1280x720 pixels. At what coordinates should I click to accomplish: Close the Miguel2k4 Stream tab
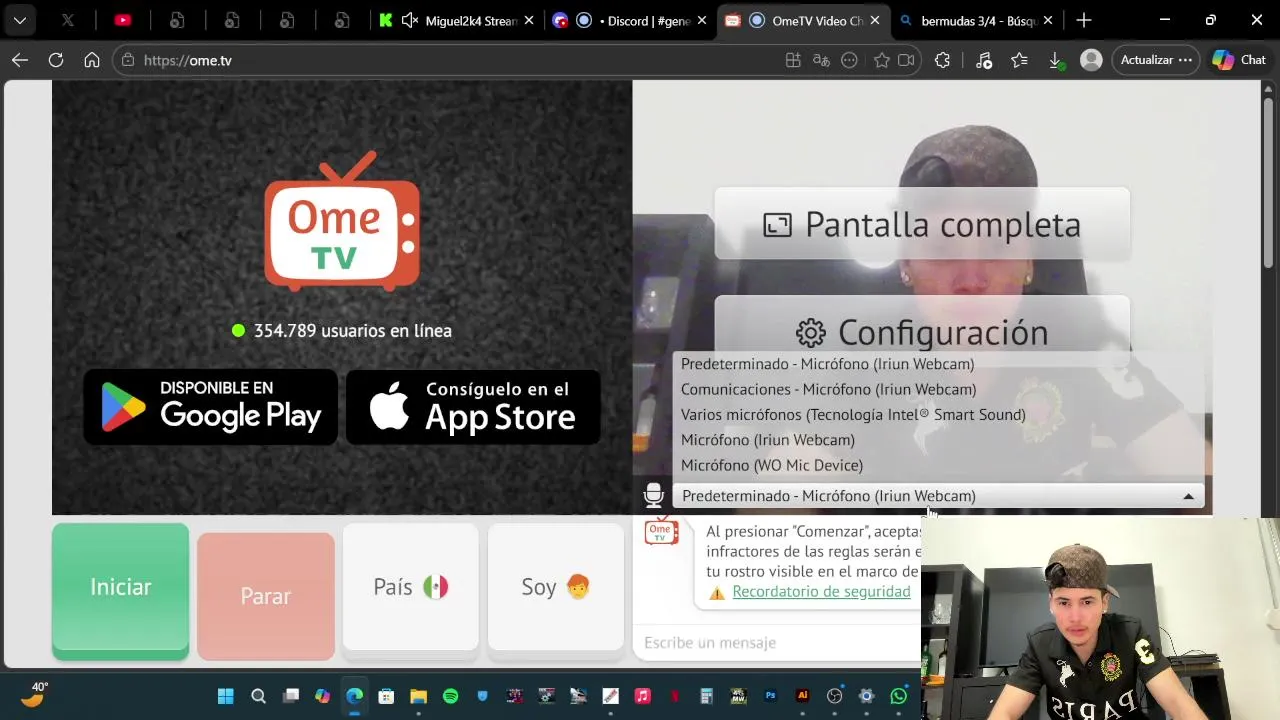click(530, 20)
